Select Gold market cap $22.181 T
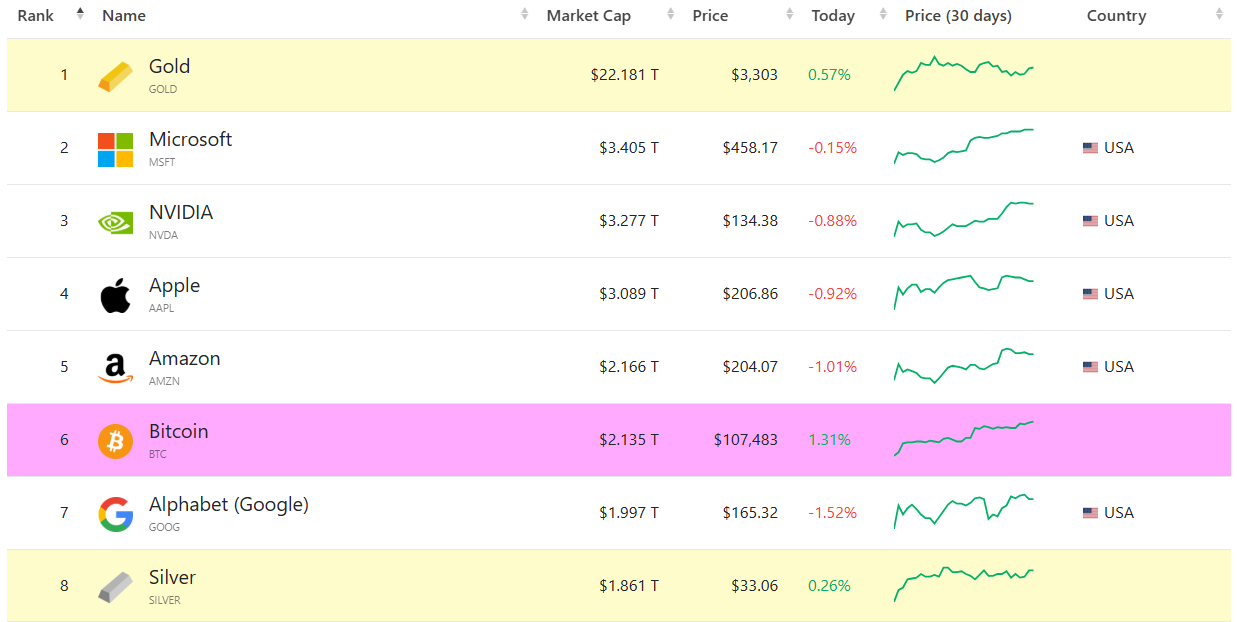Viewport: 1237px width, 622px height. [x=624, y=75]
